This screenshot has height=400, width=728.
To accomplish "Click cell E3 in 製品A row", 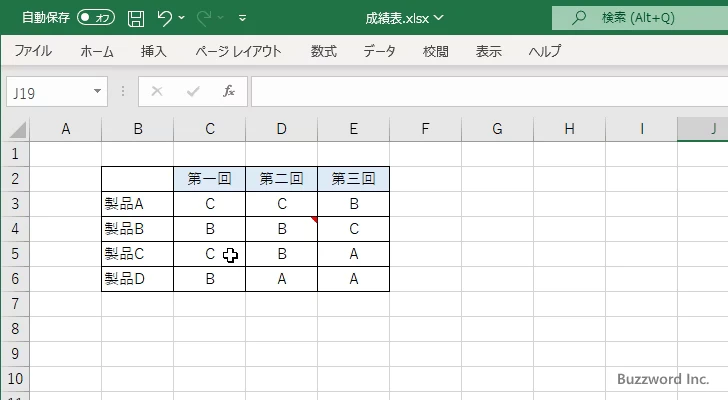I will [353, 204].
